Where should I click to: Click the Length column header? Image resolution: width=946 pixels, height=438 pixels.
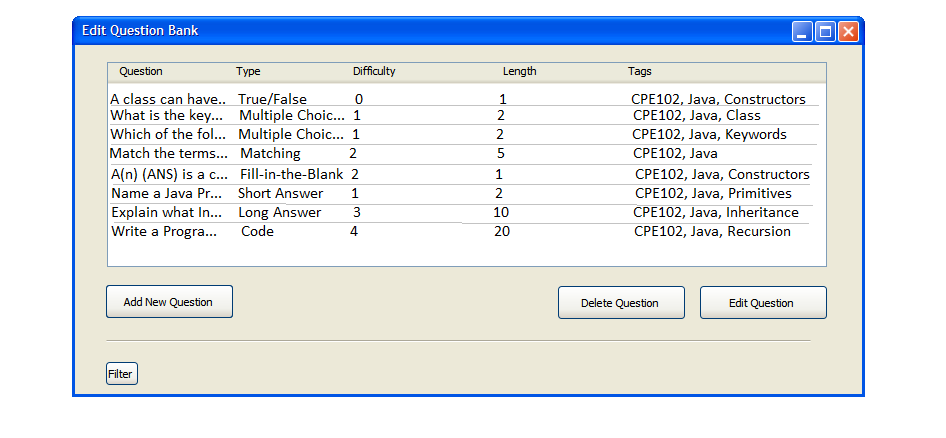pyautogui.click(x=519, y=72)
